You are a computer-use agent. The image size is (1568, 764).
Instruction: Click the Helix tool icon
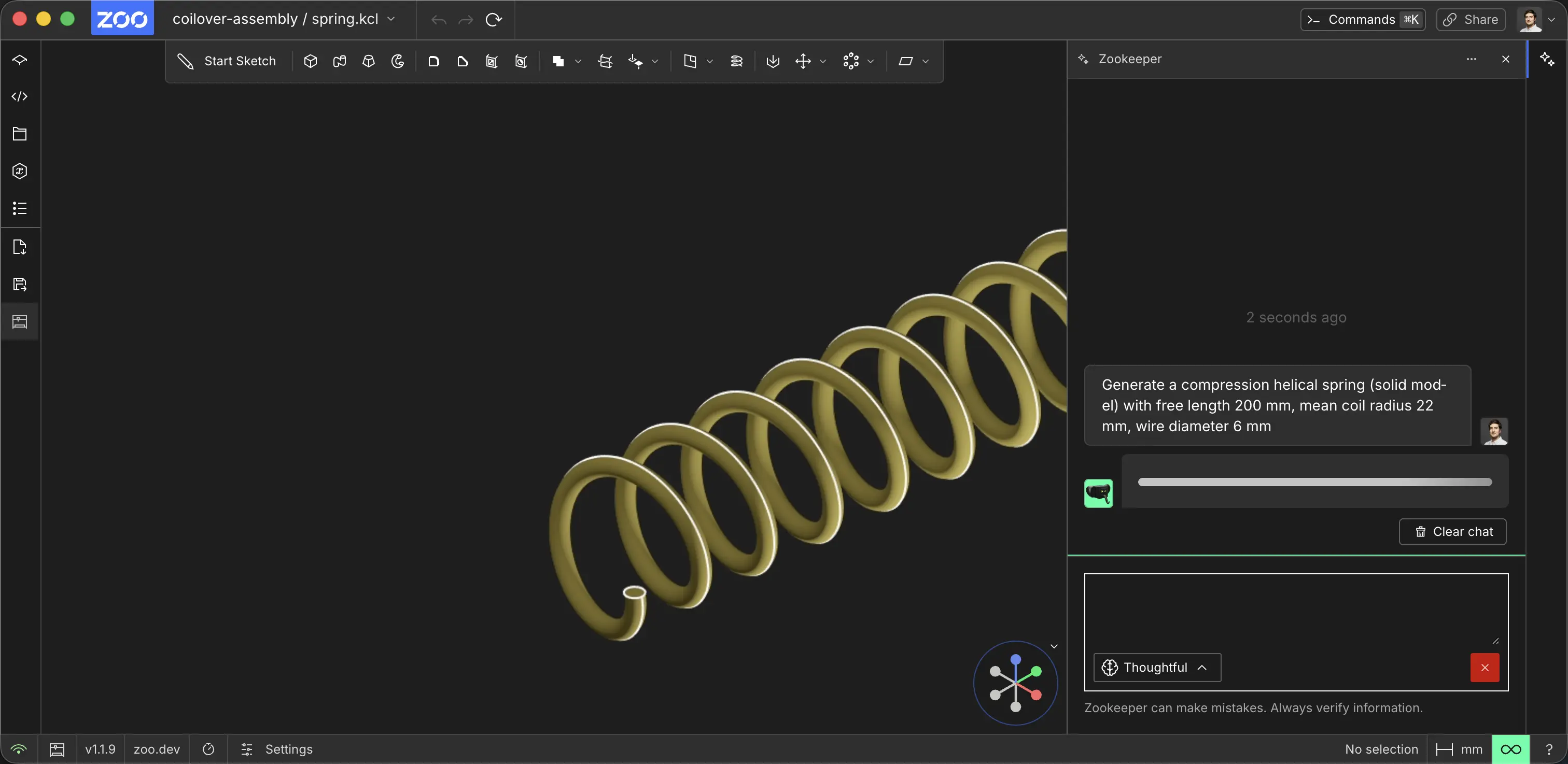click(x=736, y=61)
